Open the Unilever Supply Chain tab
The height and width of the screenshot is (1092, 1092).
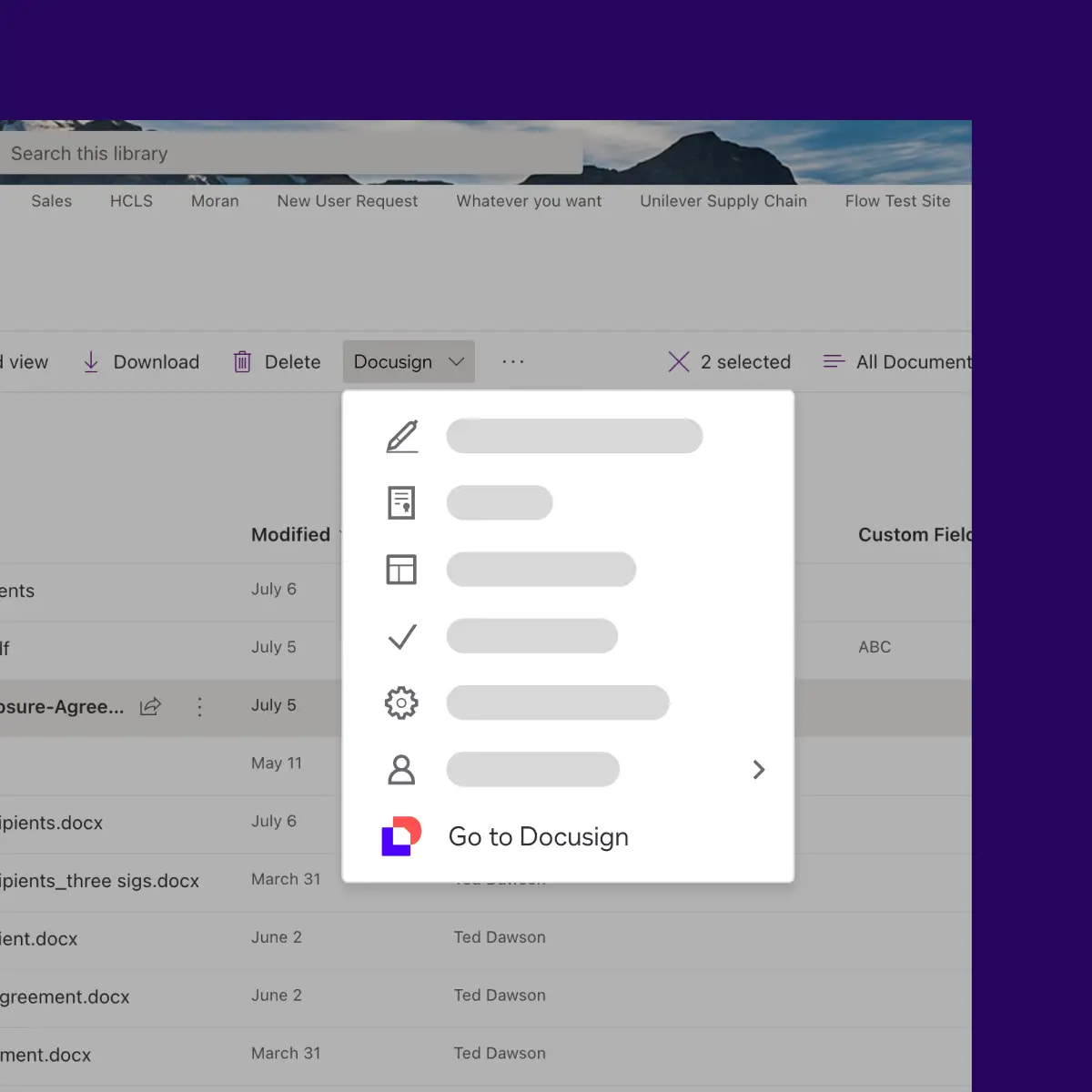pos(723,201)
